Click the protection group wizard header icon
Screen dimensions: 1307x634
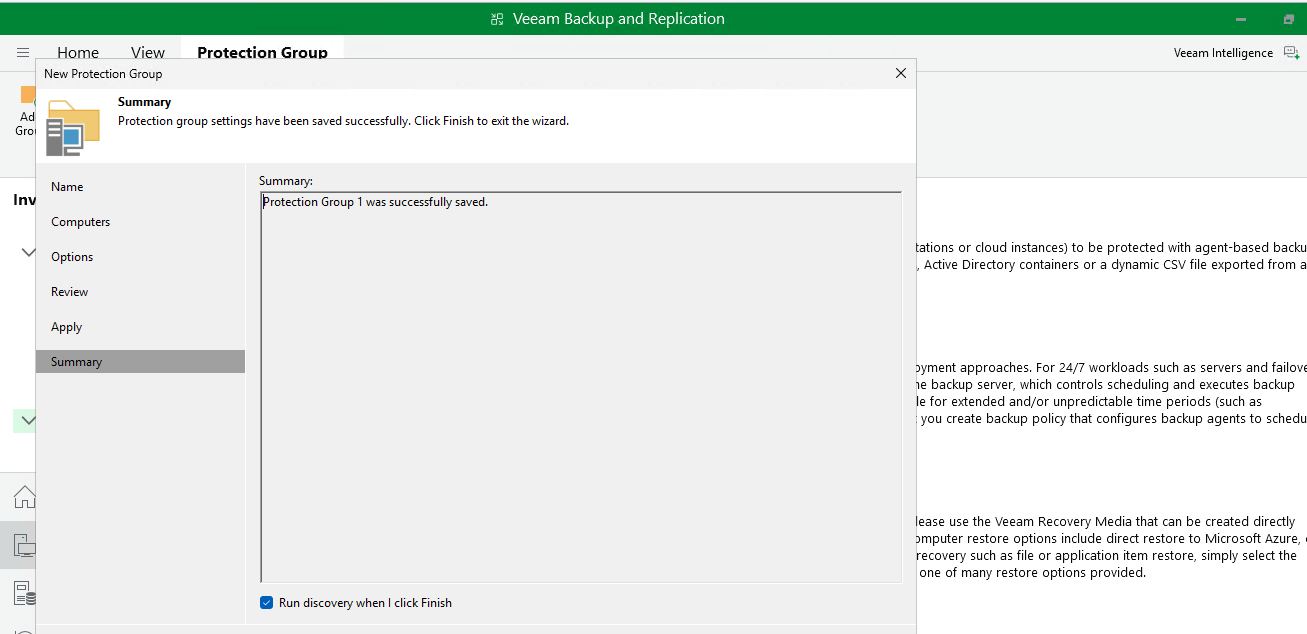73,127
